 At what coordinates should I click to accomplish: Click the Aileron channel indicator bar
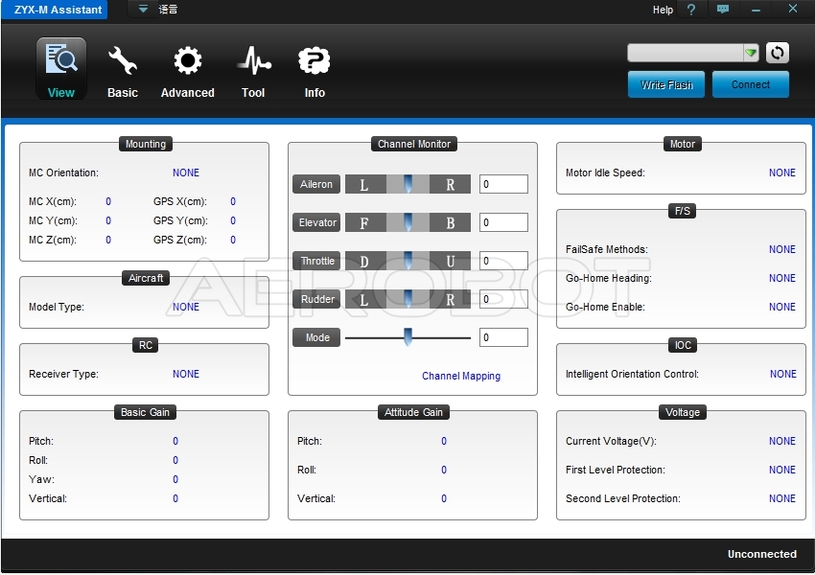pos(408,184)
